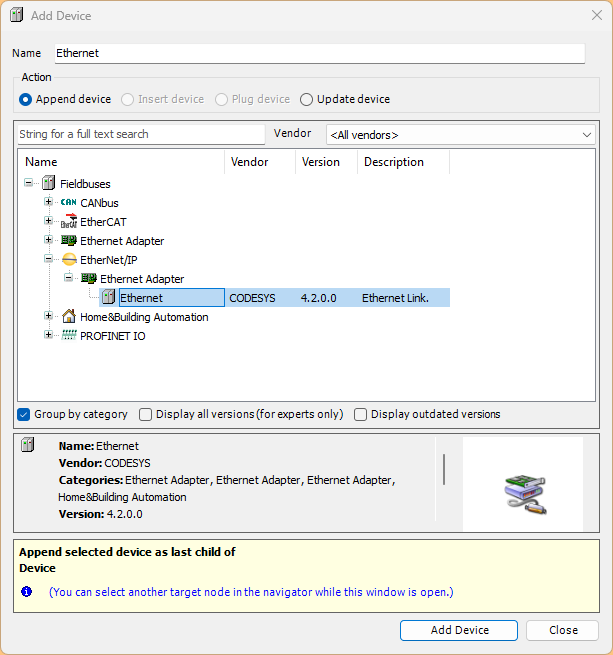613x655 pixels.
Task: Select the Fieldbuses tree row
Action: [85, 184]
